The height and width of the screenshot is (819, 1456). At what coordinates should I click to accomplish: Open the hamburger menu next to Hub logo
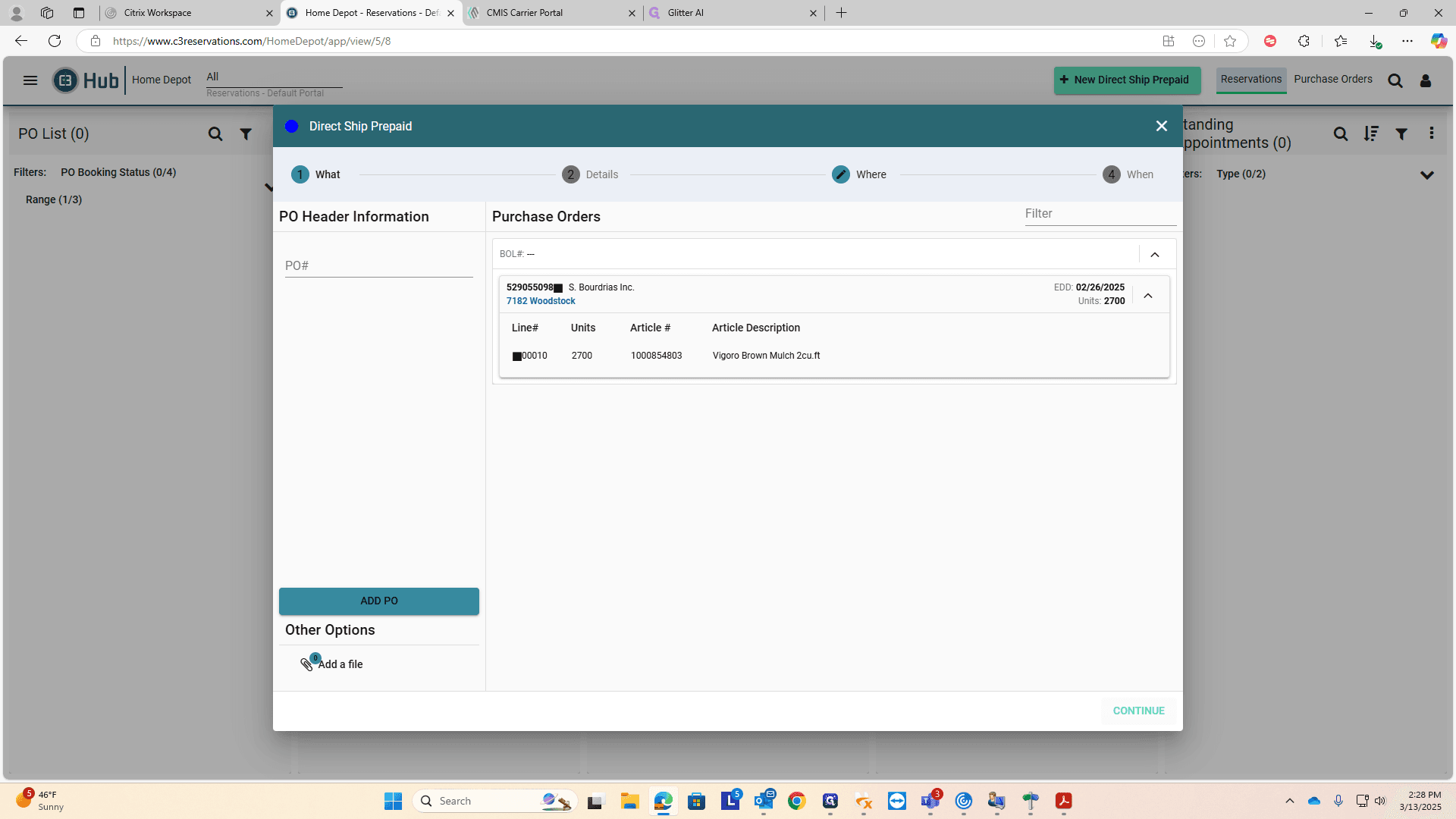coord(30,80)
